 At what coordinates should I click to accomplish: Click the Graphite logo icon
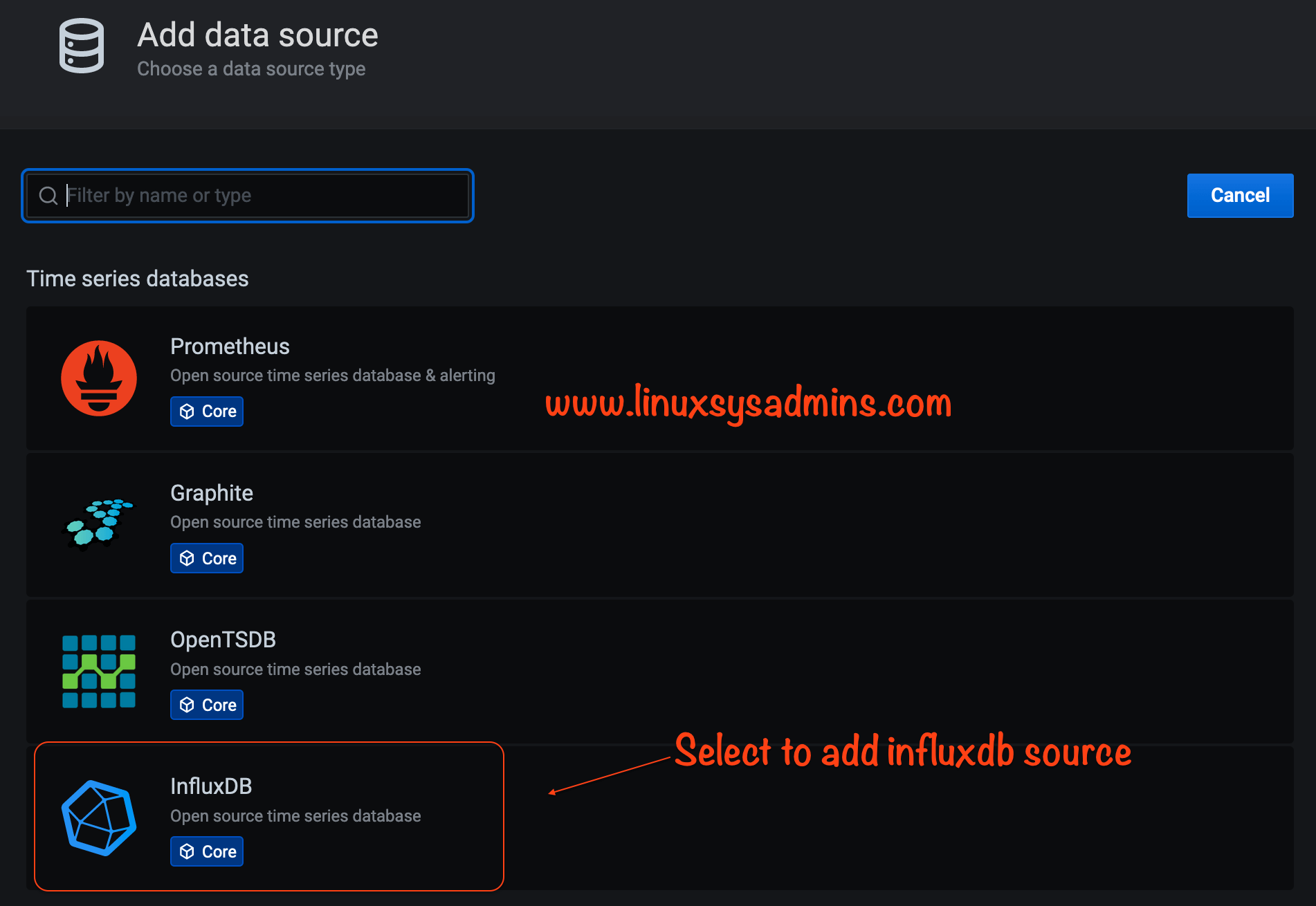(99, 524)
